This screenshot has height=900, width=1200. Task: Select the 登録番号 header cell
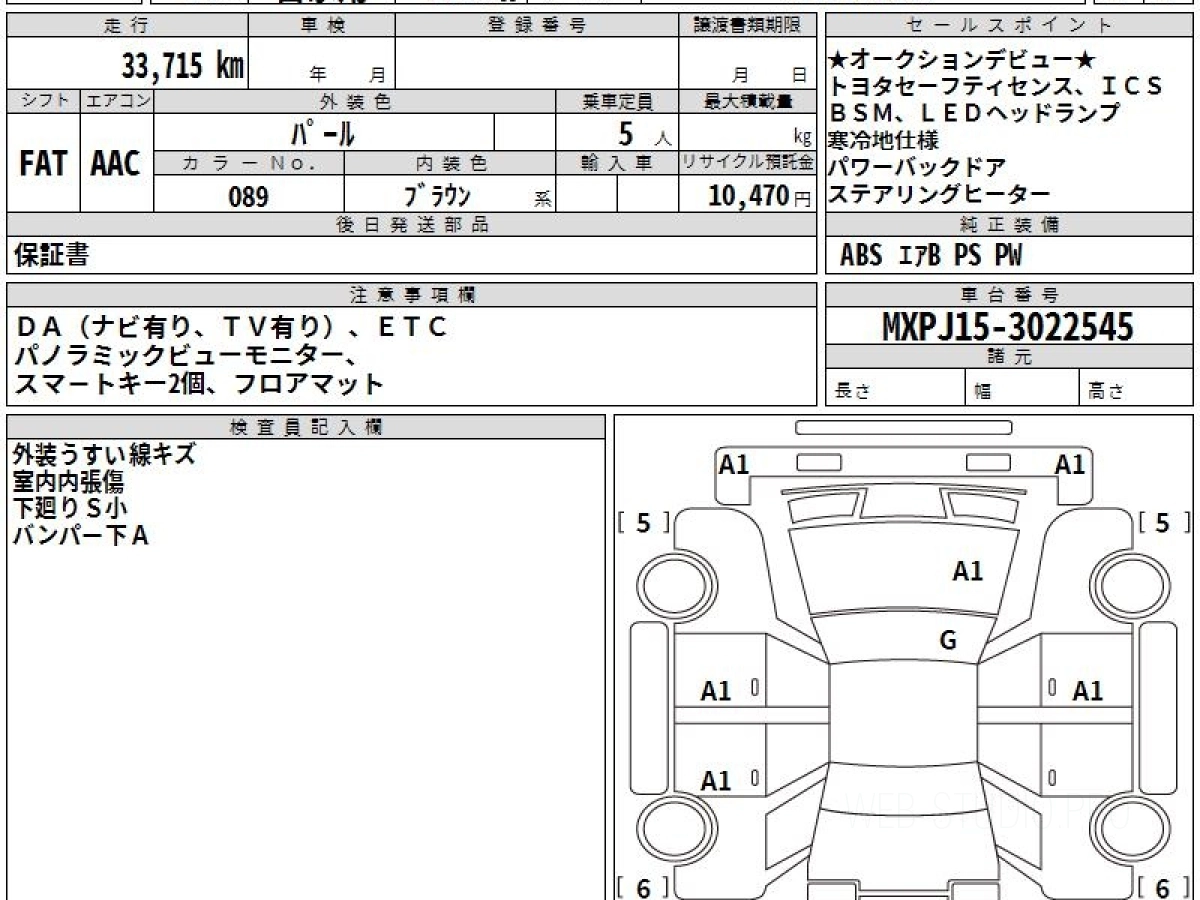(537, 25)
